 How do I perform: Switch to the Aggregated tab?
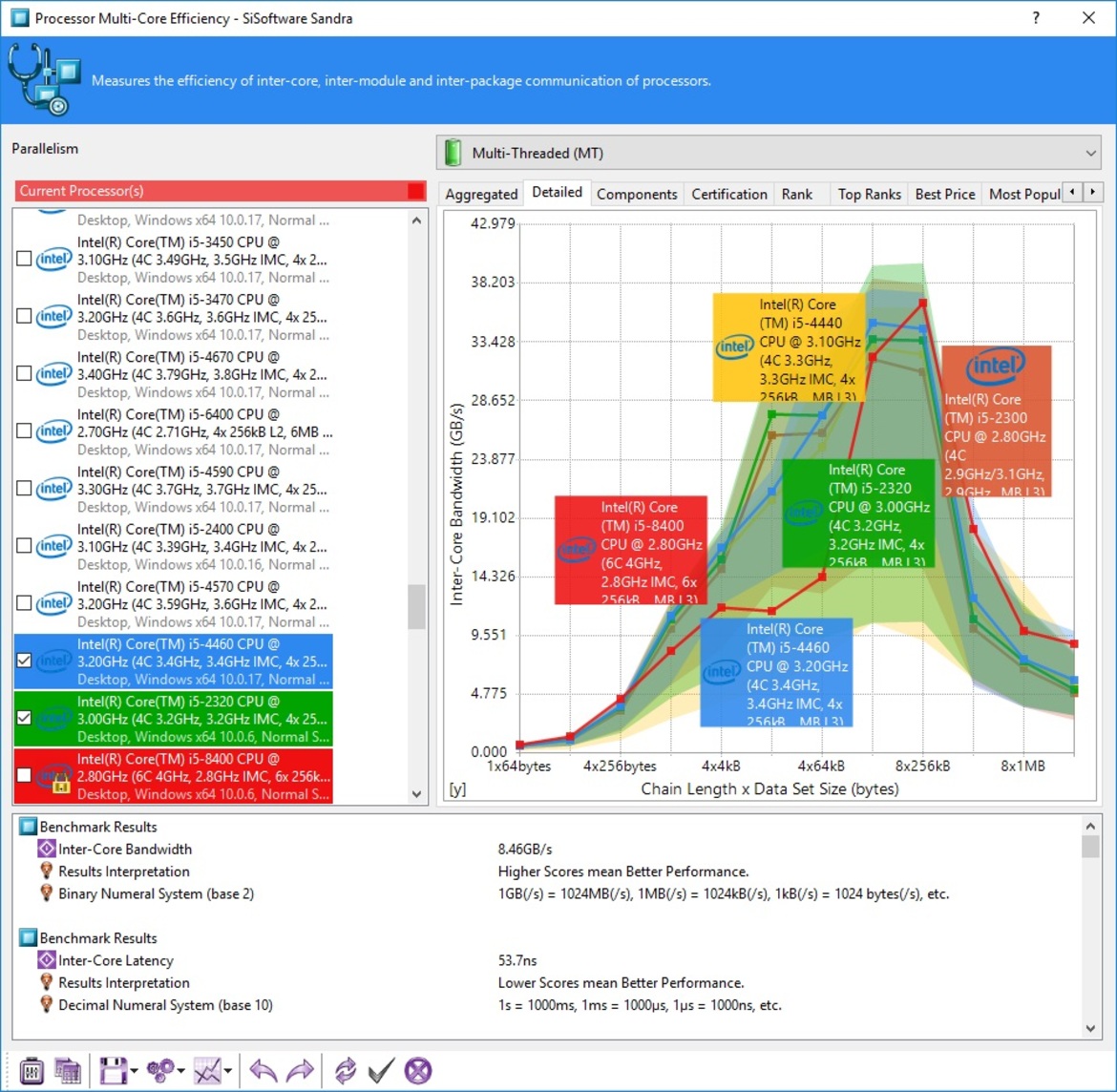coord(481,195)
